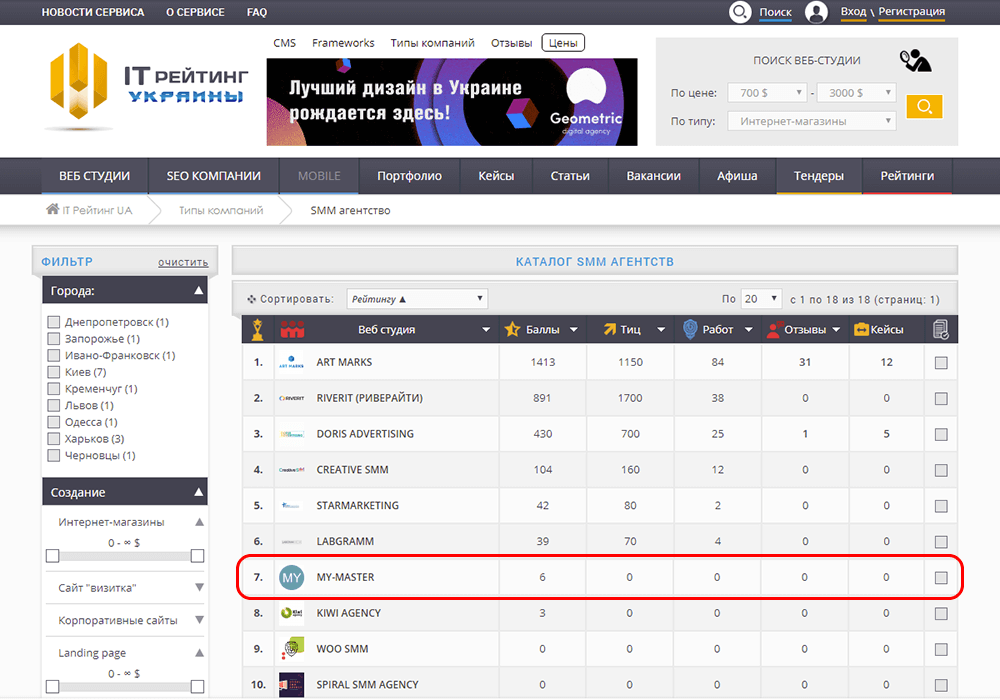Click the yellow search button in studio finder
1000x700 pixels.
(x=924, y=106)
